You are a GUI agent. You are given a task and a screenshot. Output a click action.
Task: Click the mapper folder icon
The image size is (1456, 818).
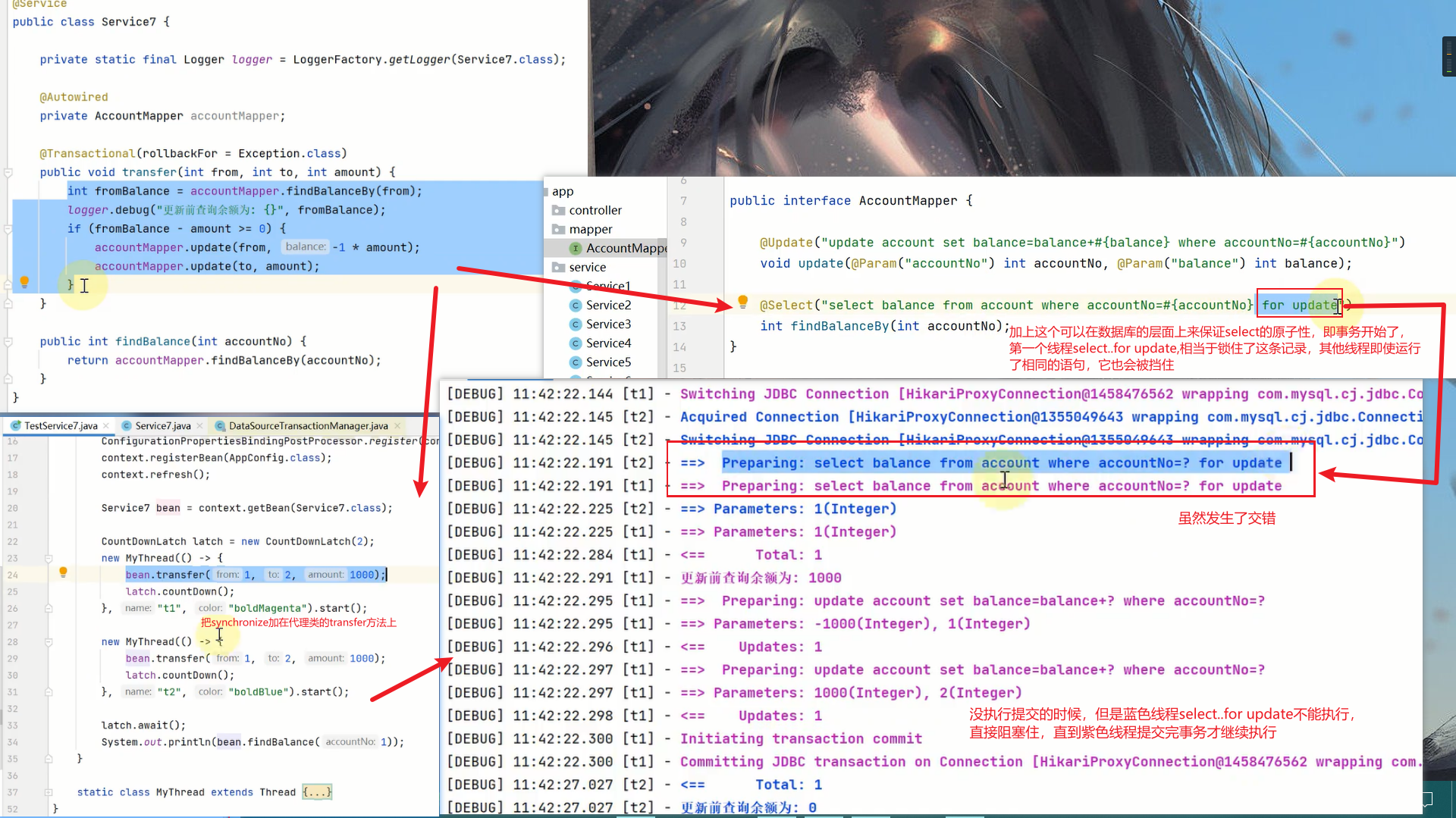coord(559,229)
